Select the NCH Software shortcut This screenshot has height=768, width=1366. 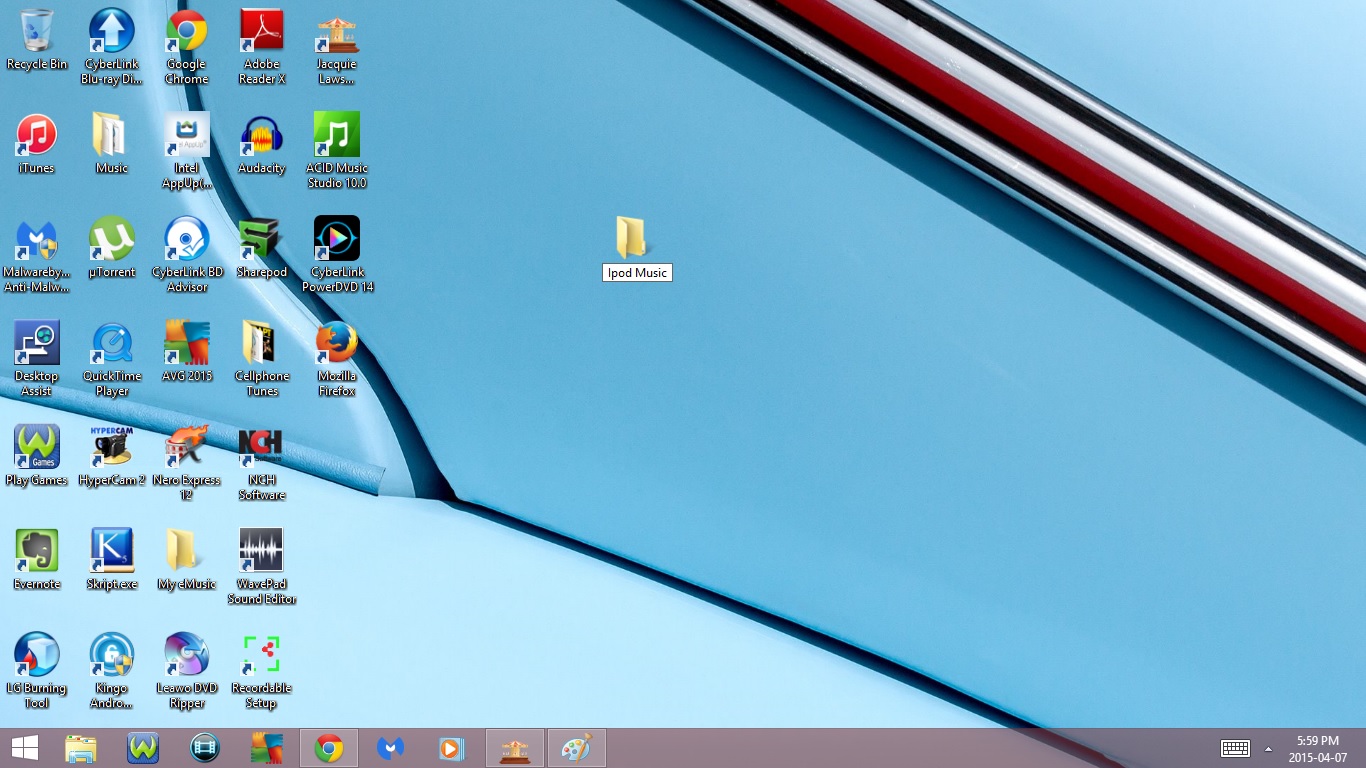[x=262, y=463]
